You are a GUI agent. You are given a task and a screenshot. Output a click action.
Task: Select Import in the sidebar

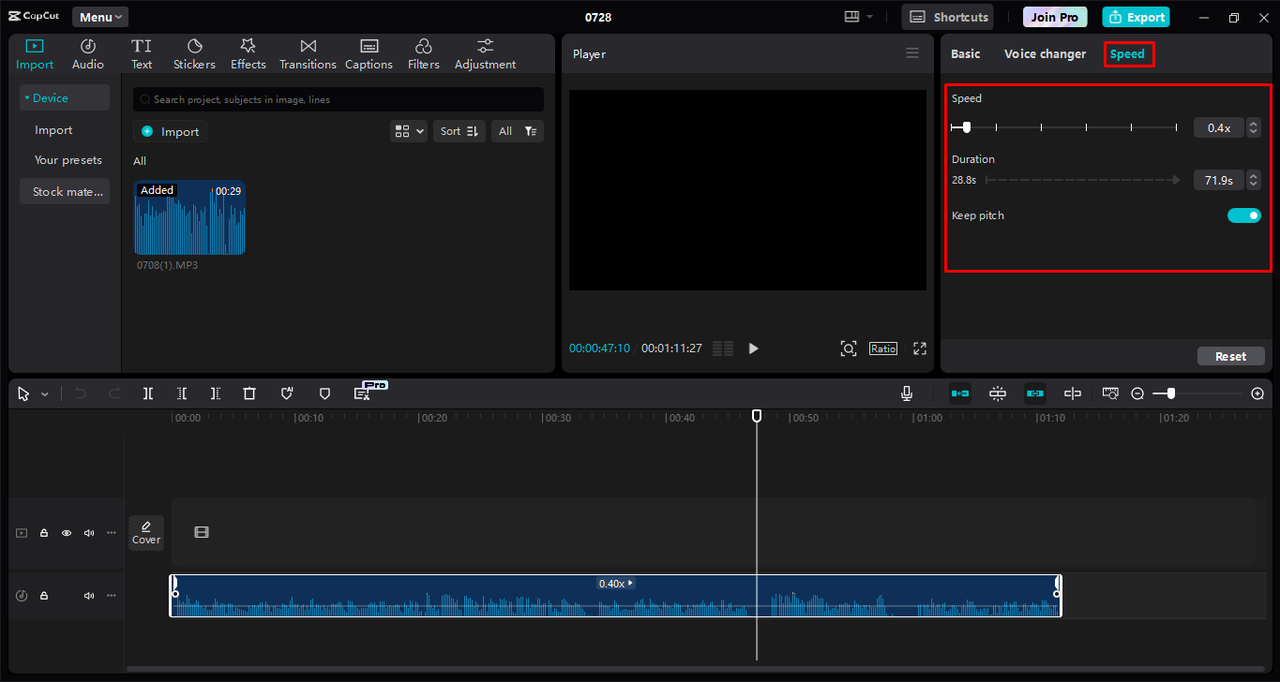[54, 130]
